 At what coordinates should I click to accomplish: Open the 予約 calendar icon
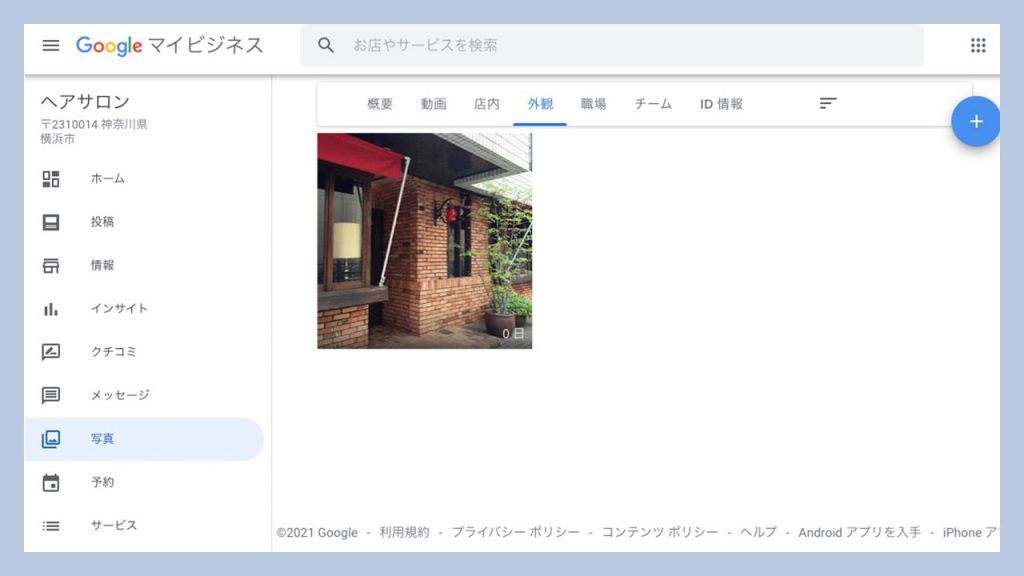51,482
